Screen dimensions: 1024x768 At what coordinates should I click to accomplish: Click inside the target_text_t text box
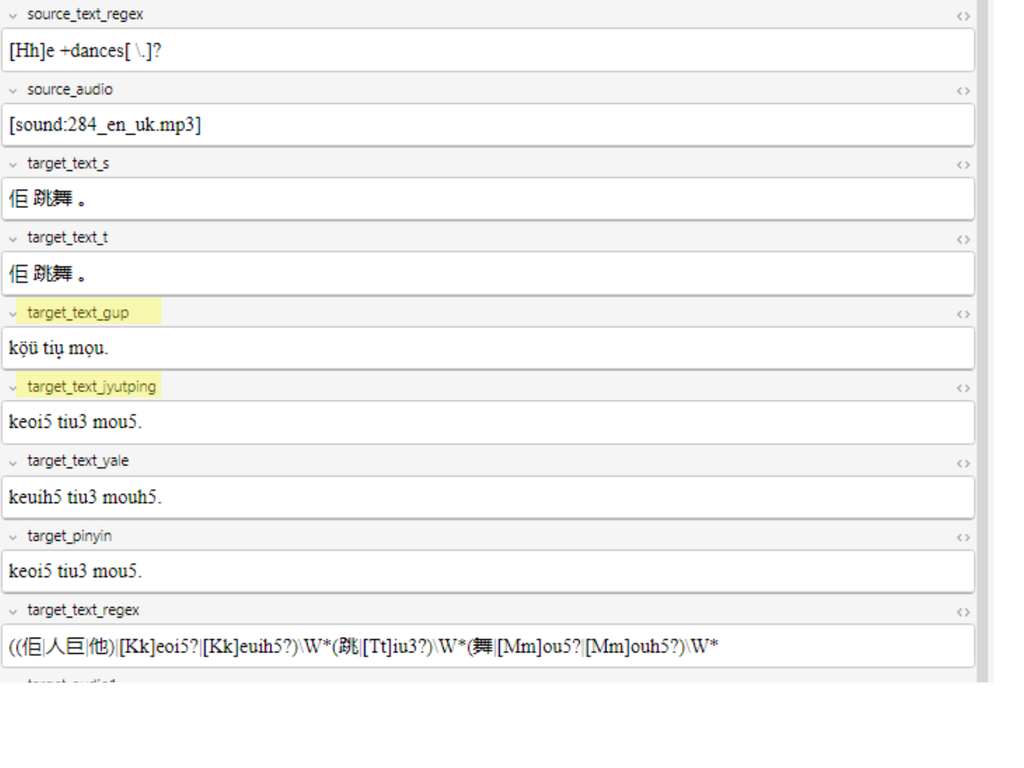pos(488,274)
